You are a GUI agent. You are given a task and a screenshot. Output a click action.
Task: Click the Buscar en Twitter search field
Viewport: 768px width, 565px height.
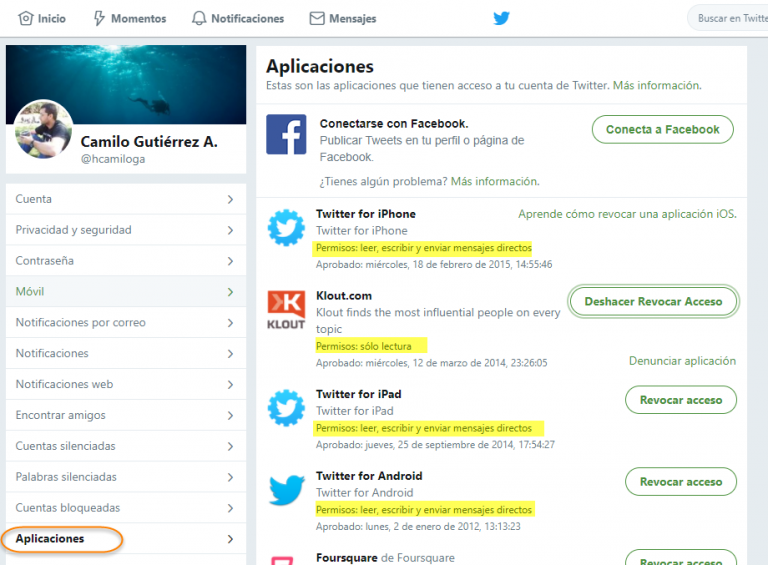point(728,18)
